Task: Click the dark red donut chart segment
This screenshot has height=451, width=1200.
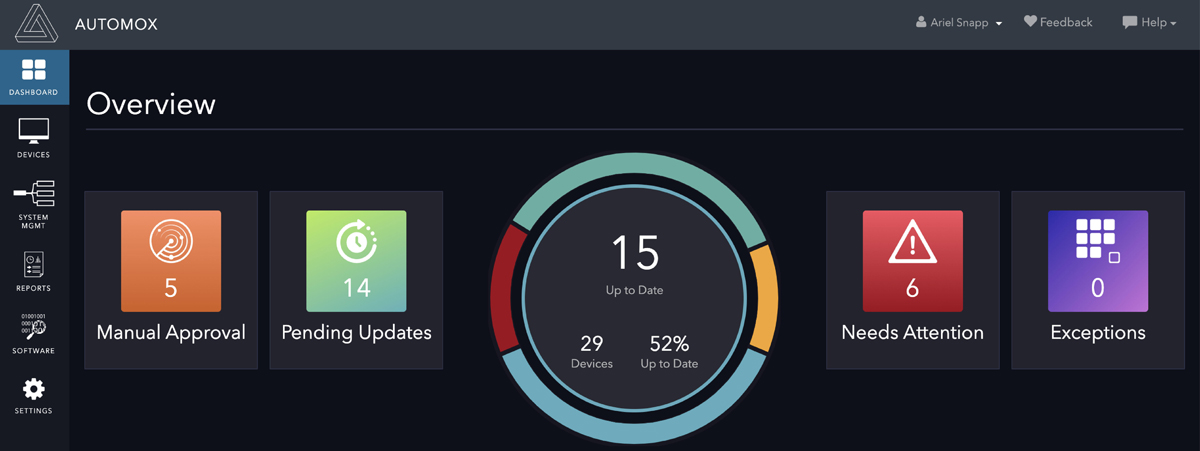Action: point(507,286)
